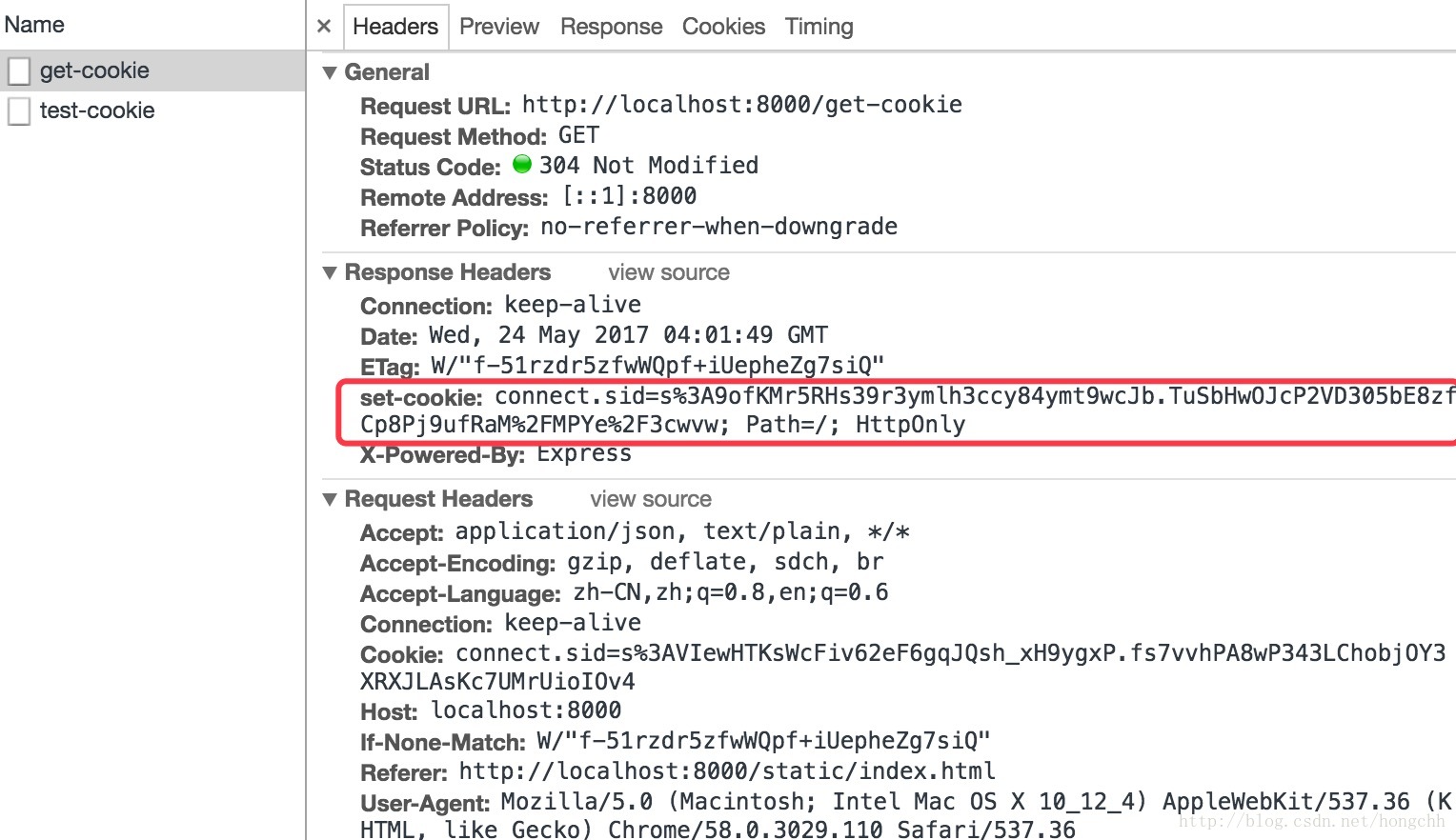Click the Host value localhost:8000
Screen dimensions: 1456x840
coord(526,710)
